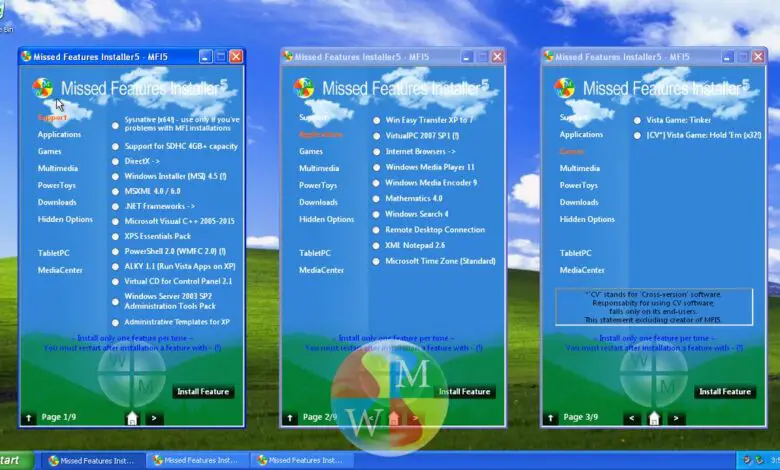Select Microsoft Time Zone (Standard) option
The image size is (780, 470).
coord(377,262)
